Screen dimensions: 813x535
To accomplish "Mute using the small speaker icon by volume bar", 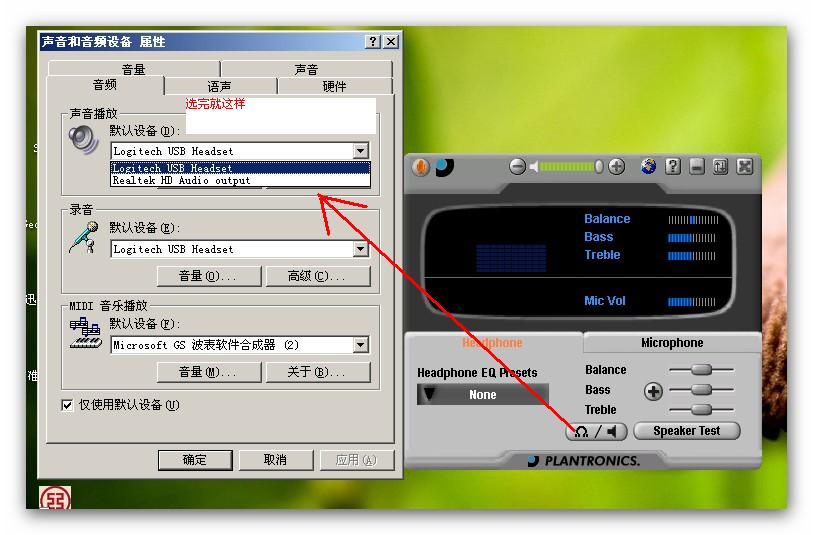I will 534,167.
